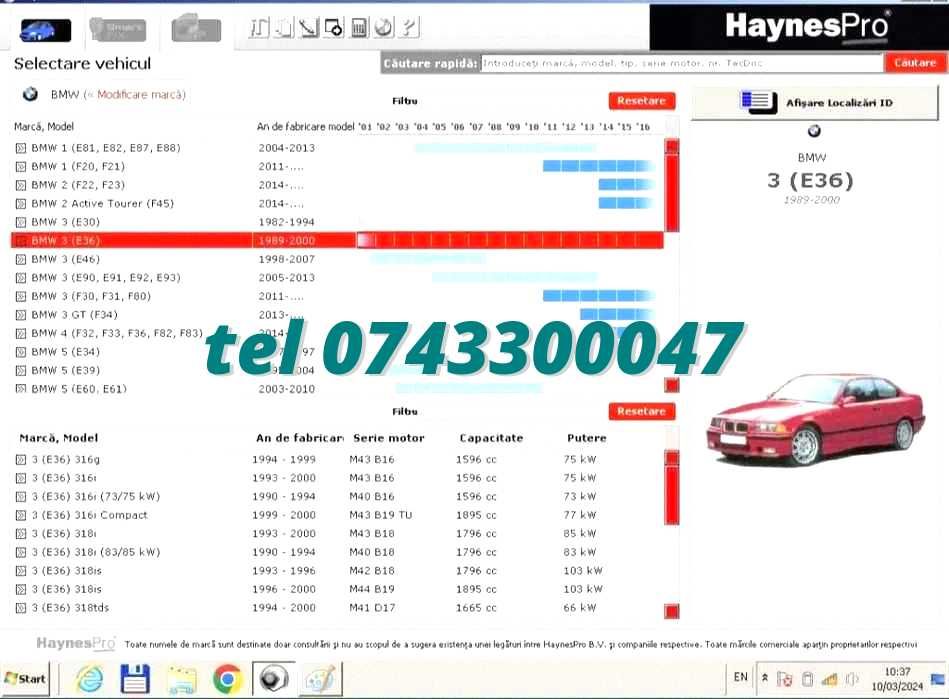949x699 pixels.
Task: Select 3 (E36) 318is with M42 B18
Action: 67,571
